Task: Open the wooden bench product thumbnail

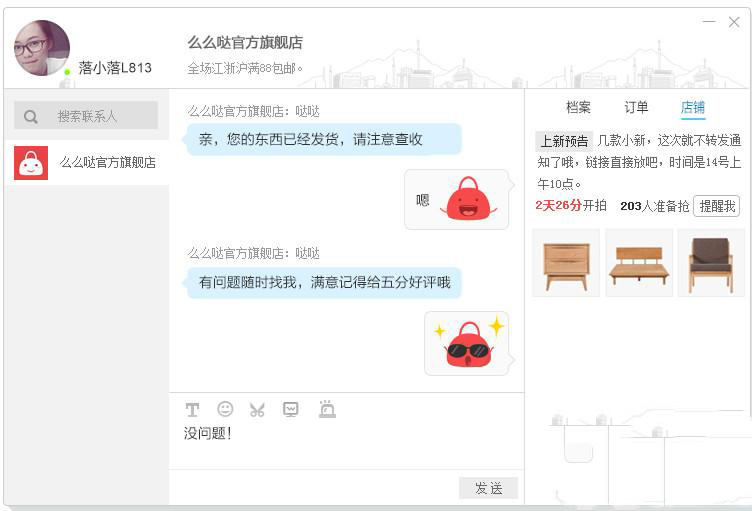Action: coord(638,262)
